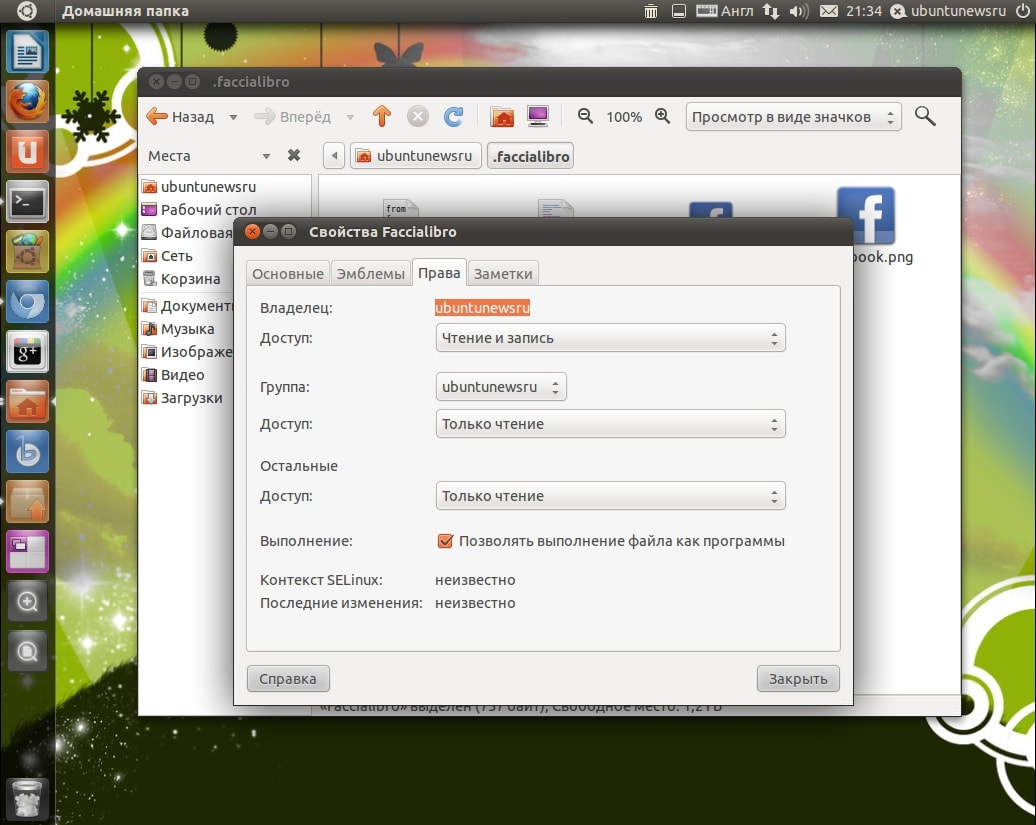Image resolution: width=1036 pixels, height=825 pixels.
Task: Expand Back history dropdown arrow
Action: pyautogui.click(x=233, y=118)
